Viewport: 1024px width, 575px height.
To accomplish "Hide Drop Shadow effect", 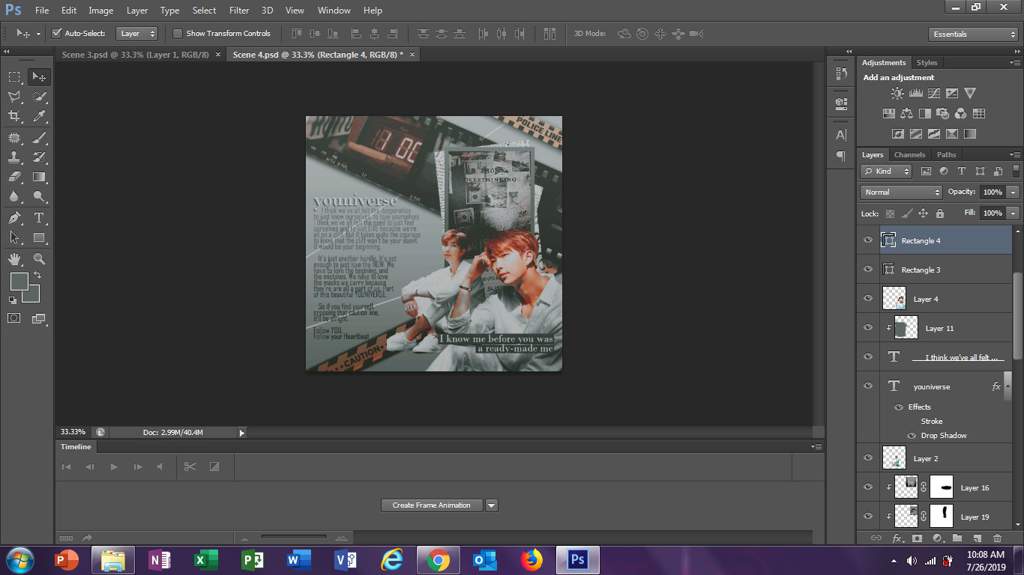I will coord(912,436).
